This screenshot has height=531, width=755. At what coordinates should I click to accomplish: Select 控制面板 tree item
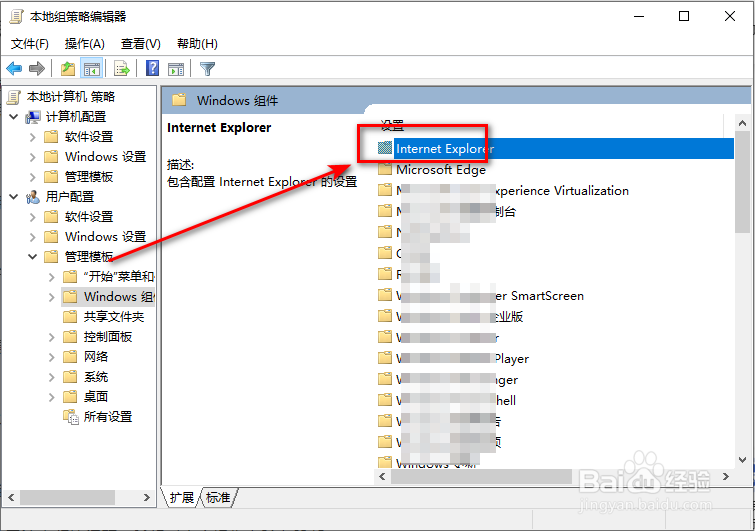pyautogui.click(x=108, y=337)
